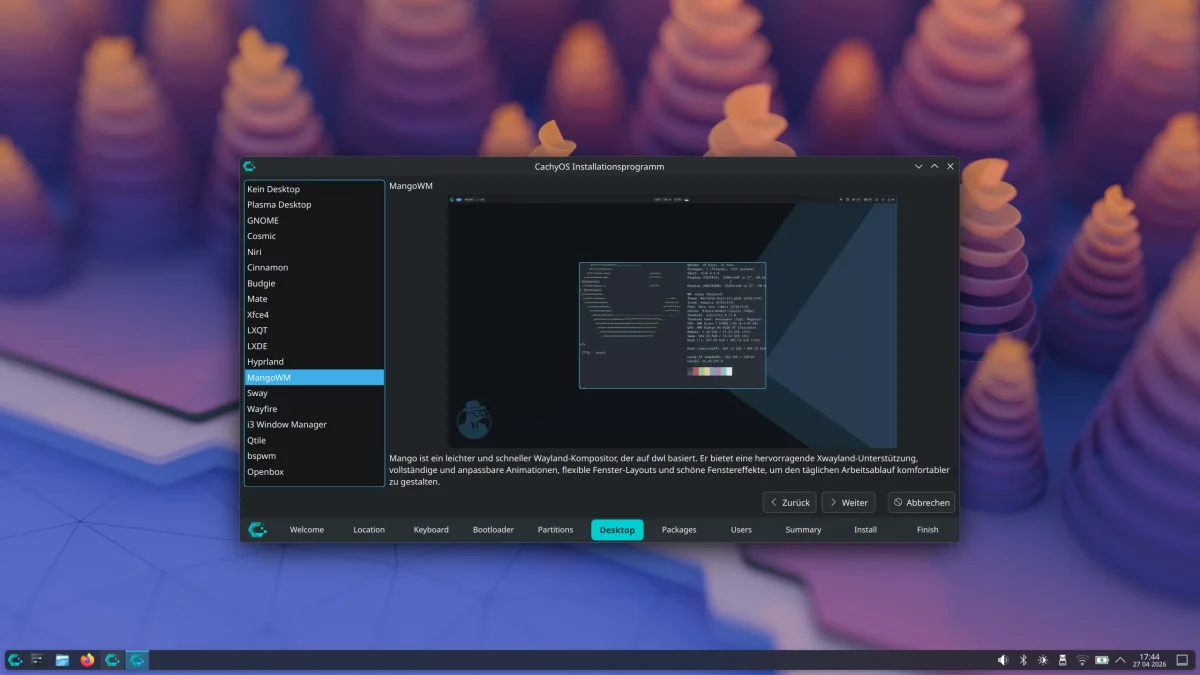
Task: Click the USB removable device tray icon
Action: click(x=1062, y=660)
